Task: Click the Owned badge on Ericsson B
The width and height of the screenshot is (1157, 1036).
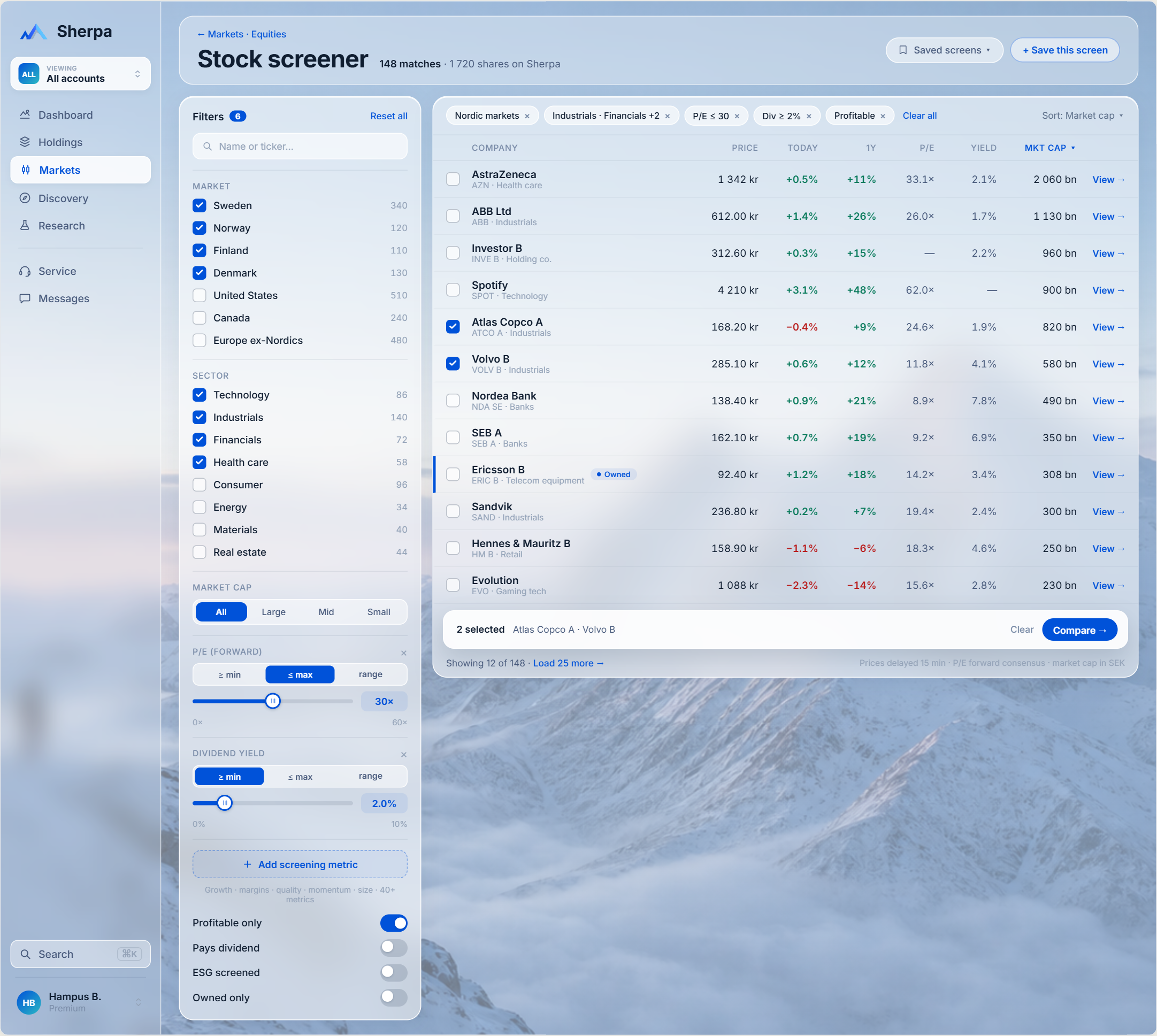Action: [613, 475]
